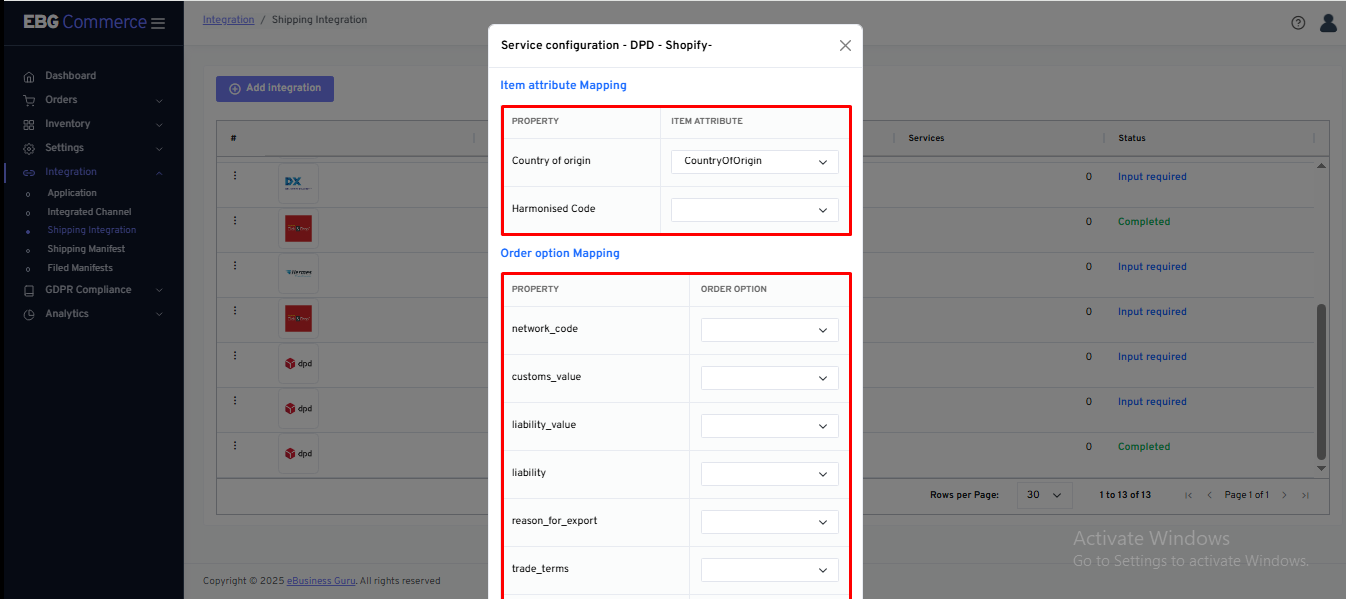The height and width of the screenshot is (599, 1346).
Task: Expand the reason_for_export dropdown
Action: (769, 522)
